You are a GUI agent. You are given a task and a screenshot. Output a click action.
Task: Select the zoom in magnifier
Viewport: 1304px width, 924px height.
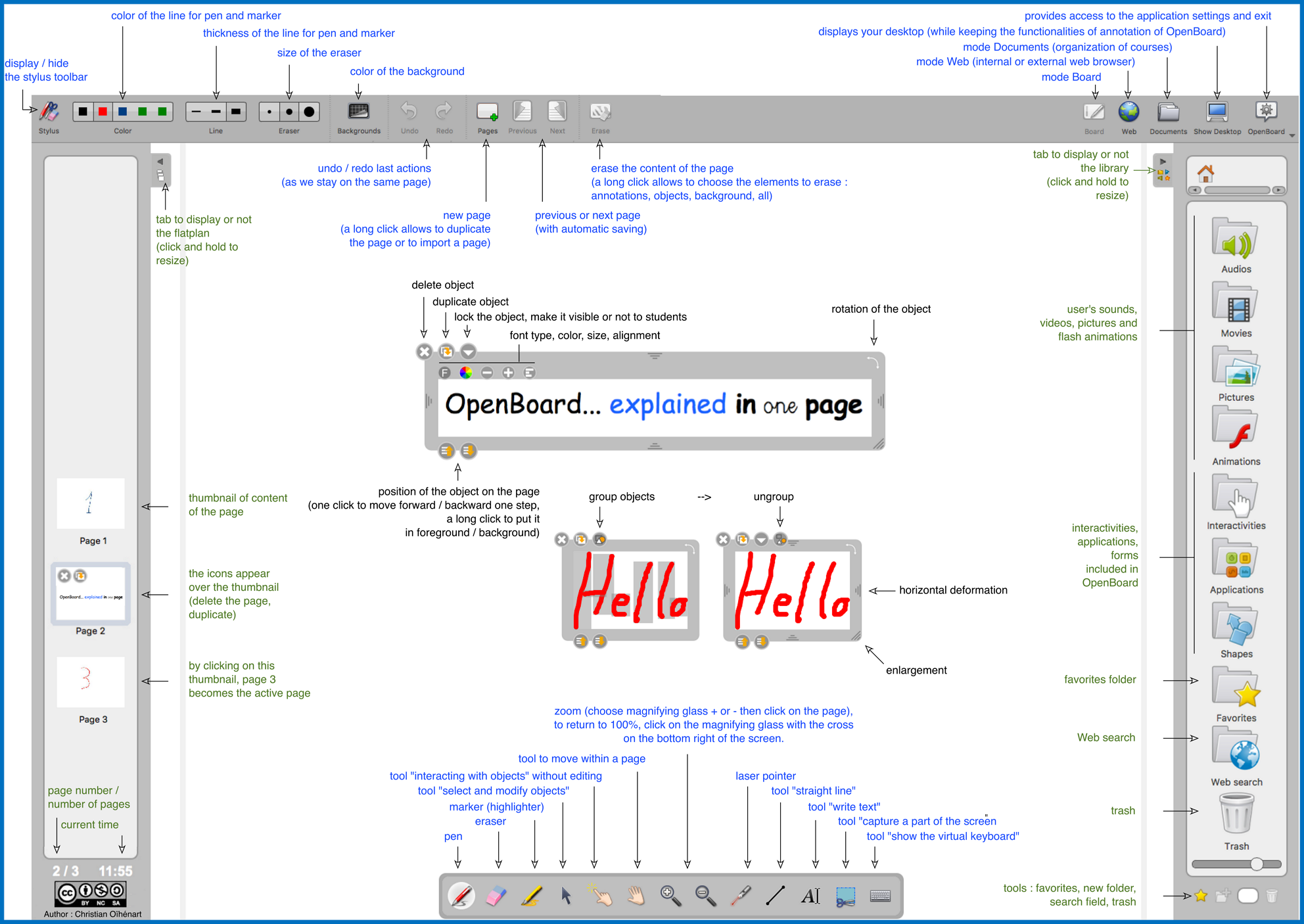point(670,895)
